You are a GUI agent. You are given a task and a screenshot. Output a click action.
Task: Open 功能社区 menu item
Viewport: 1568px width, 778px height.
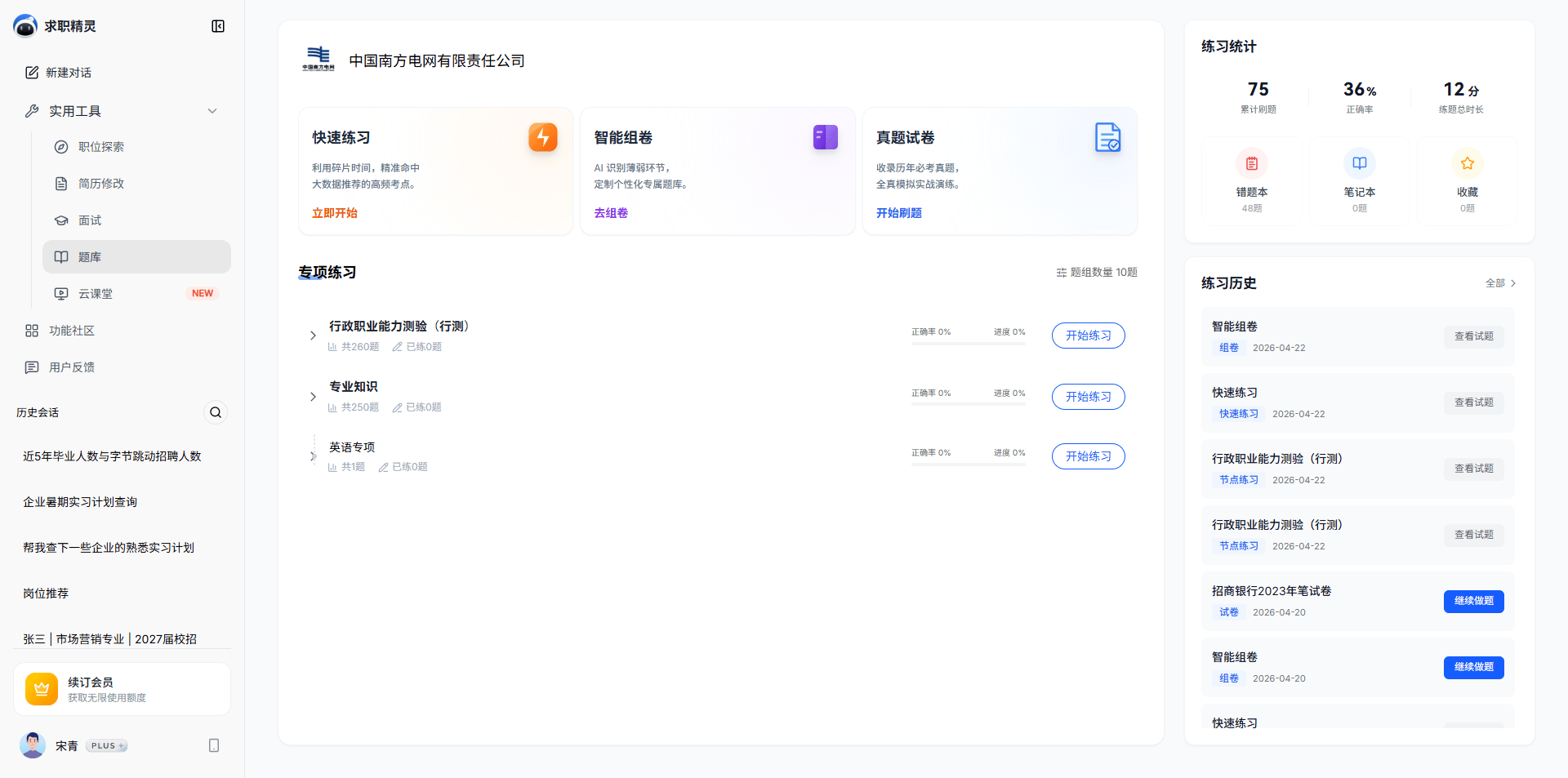[122, 331]
